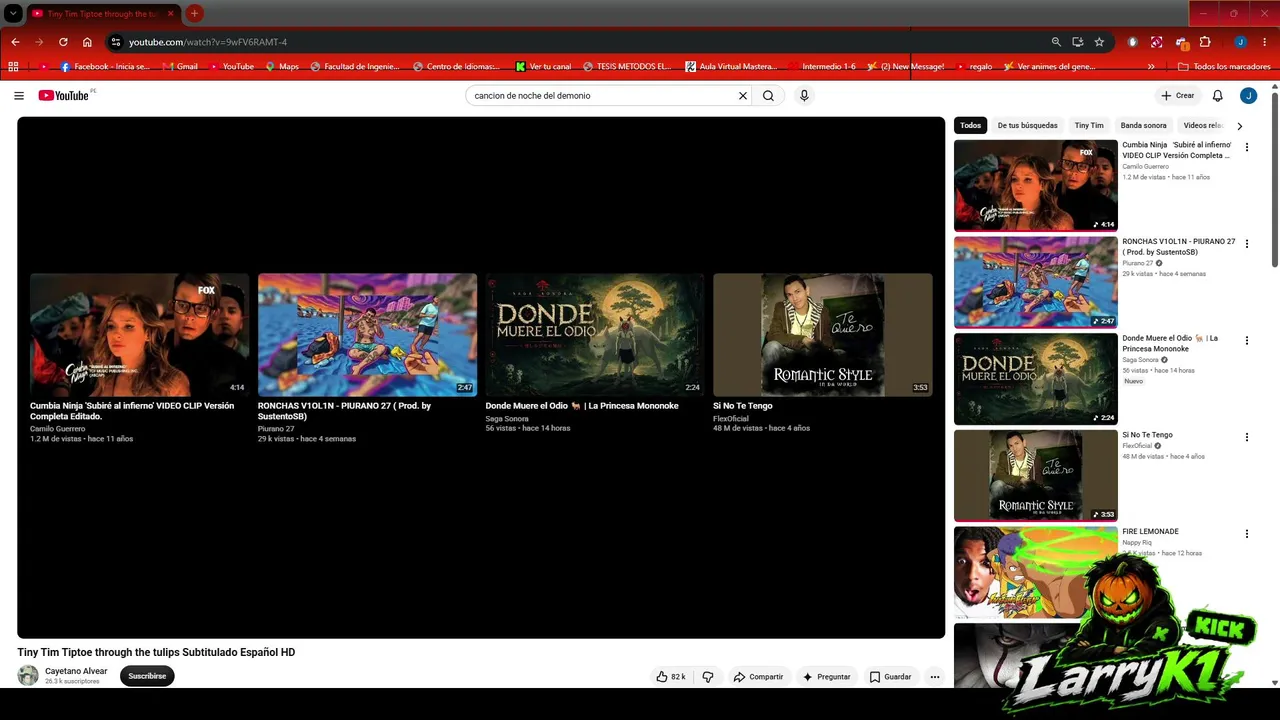1280x720 pixels.
Task: Open the more actions menu below the video
Action: coord(935,677)
